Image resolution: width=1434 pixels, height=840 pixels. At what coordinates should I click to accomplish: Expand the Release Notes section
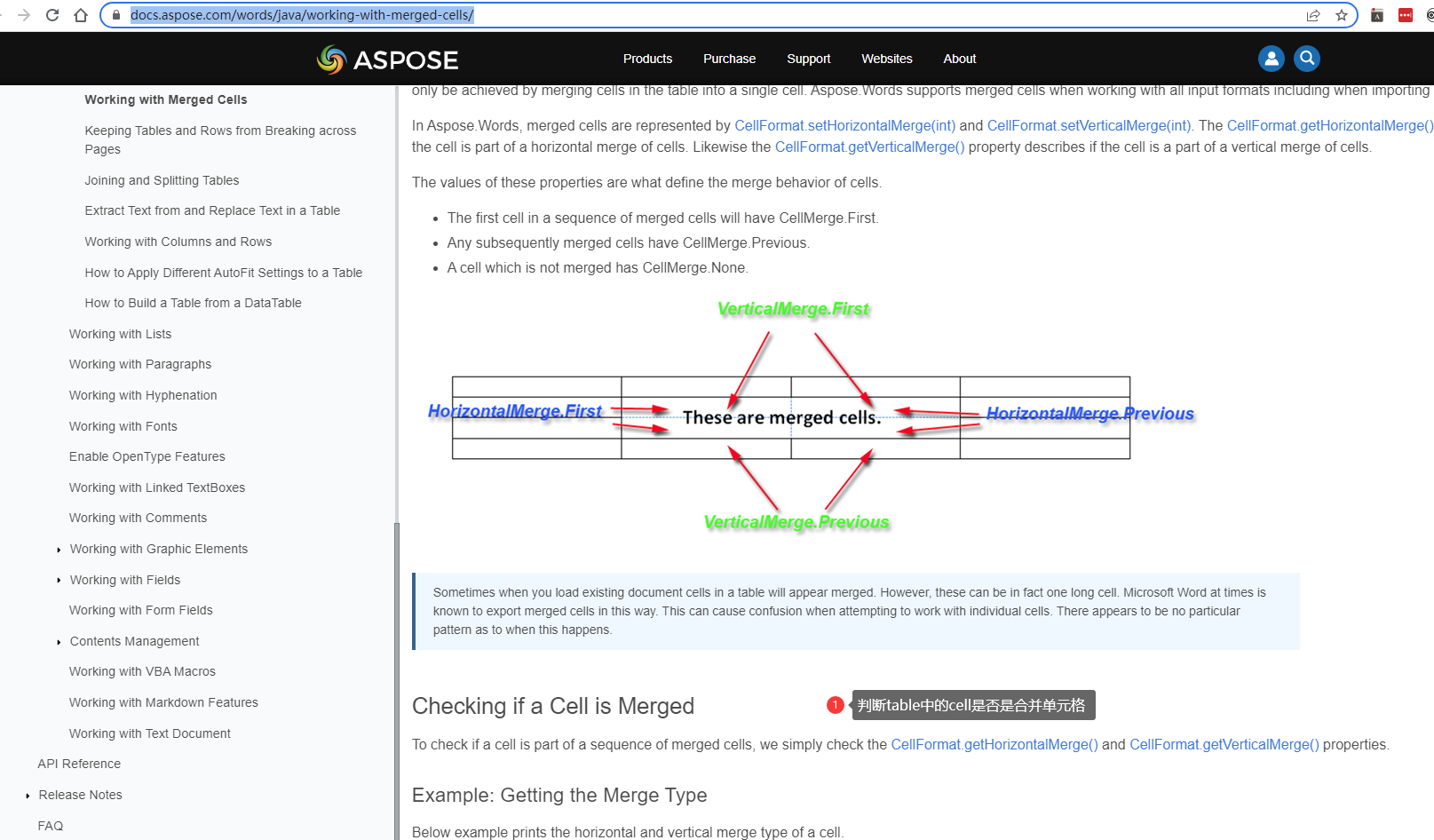28,796
